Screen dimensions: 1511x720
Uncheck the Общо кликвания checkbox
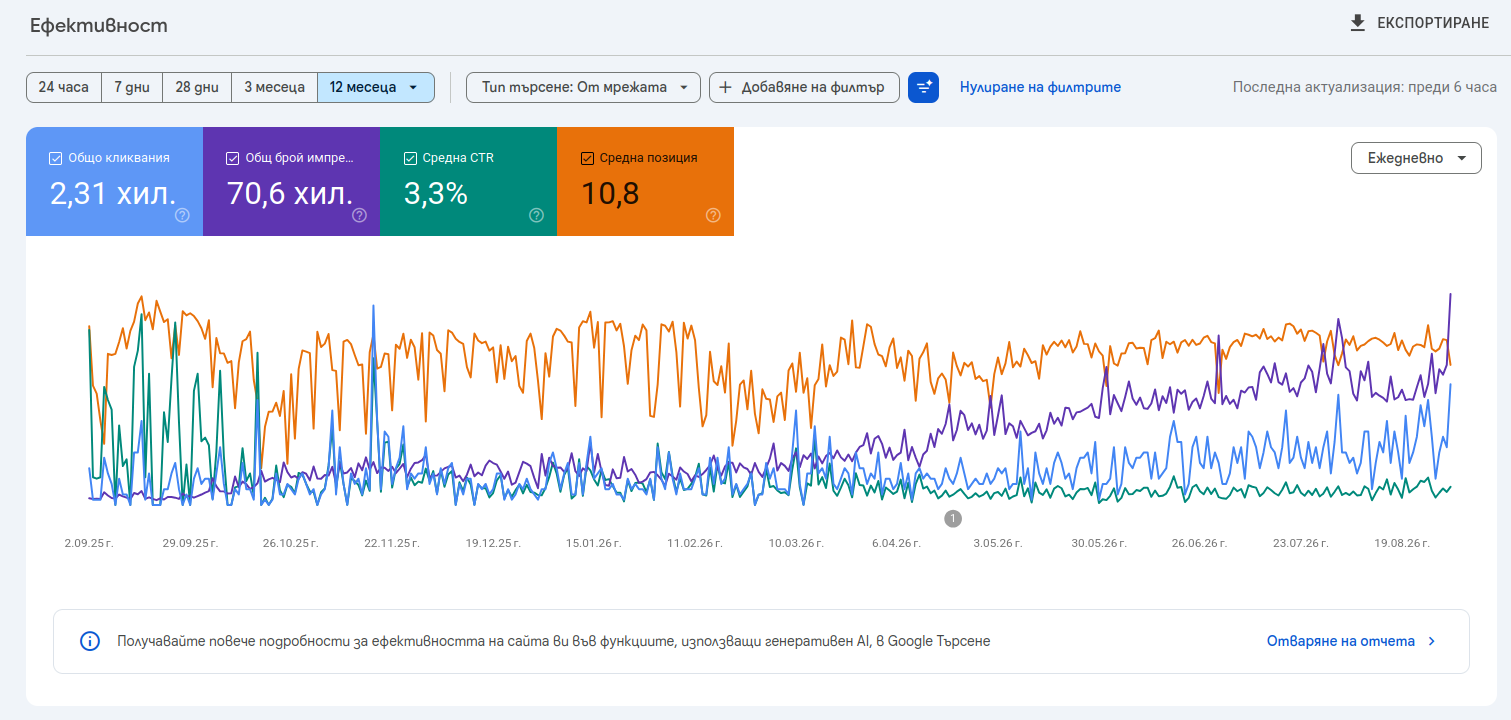(x=55, y=158)
